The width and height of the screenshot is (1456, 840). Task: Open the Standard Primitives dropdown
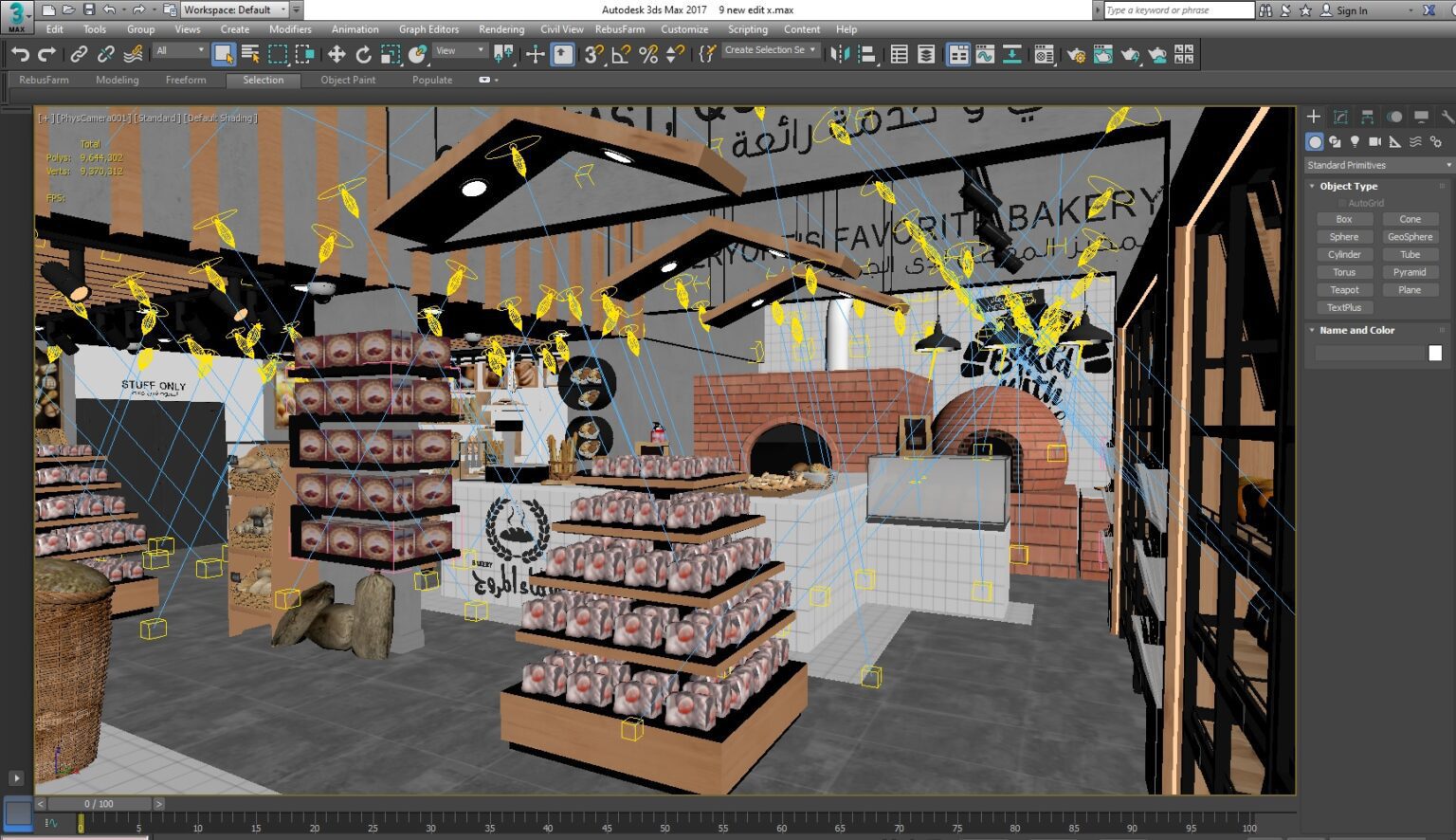click(1378, 164)
